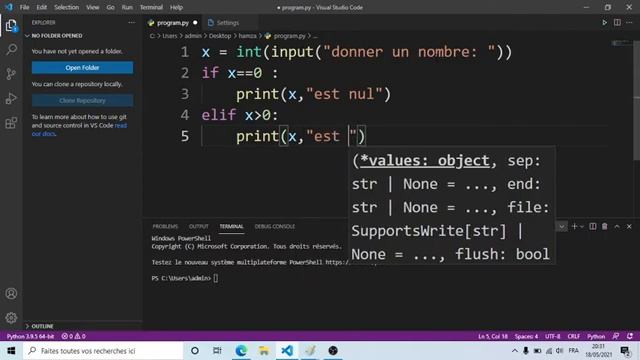The image size is (640, 360).
Task: Click Desktop in the breadcrumb path
Action: tap(220, 36)
